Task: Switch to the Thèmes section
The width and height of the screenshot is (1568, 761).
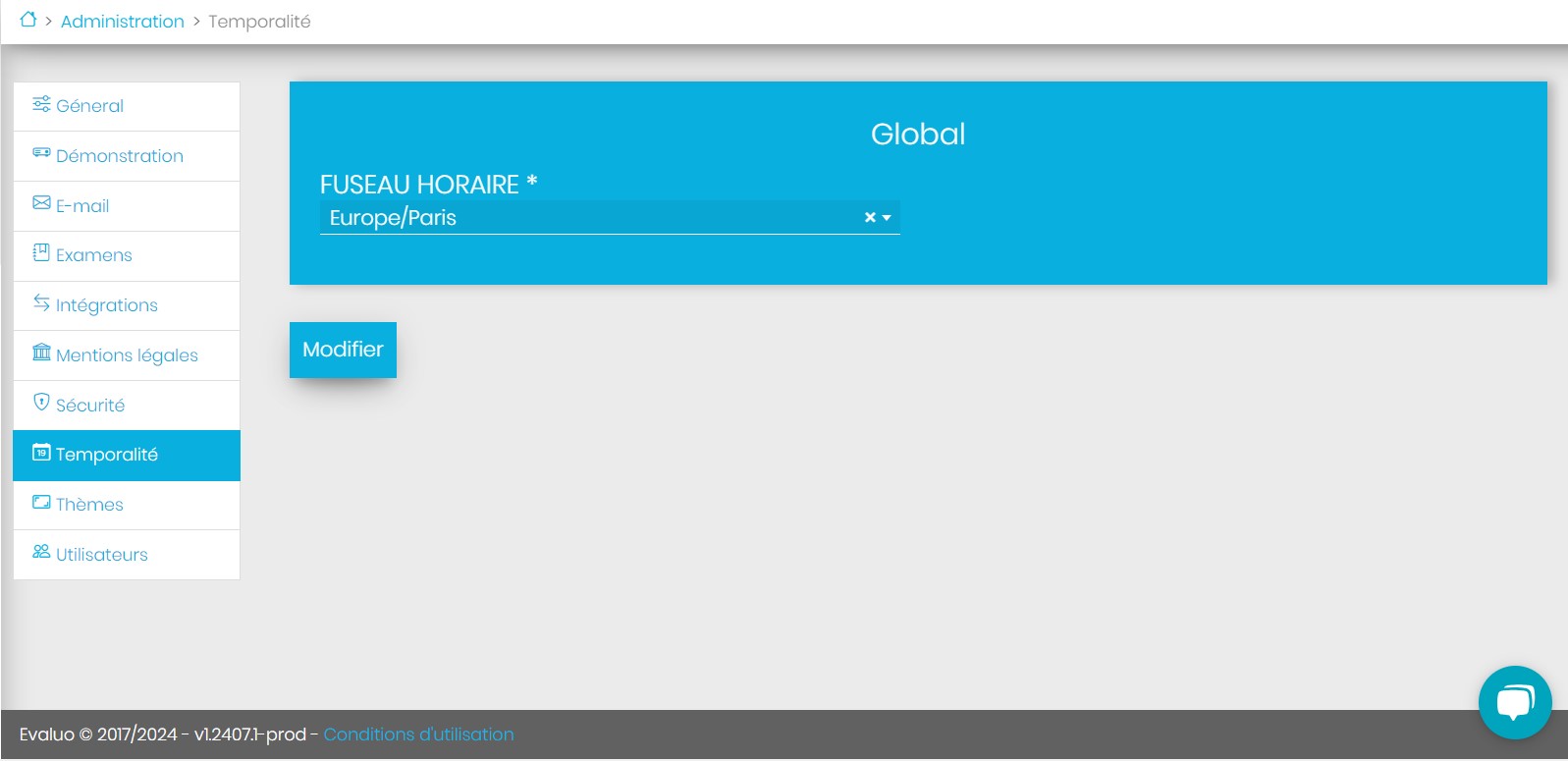Action: (x=89, y=505)
